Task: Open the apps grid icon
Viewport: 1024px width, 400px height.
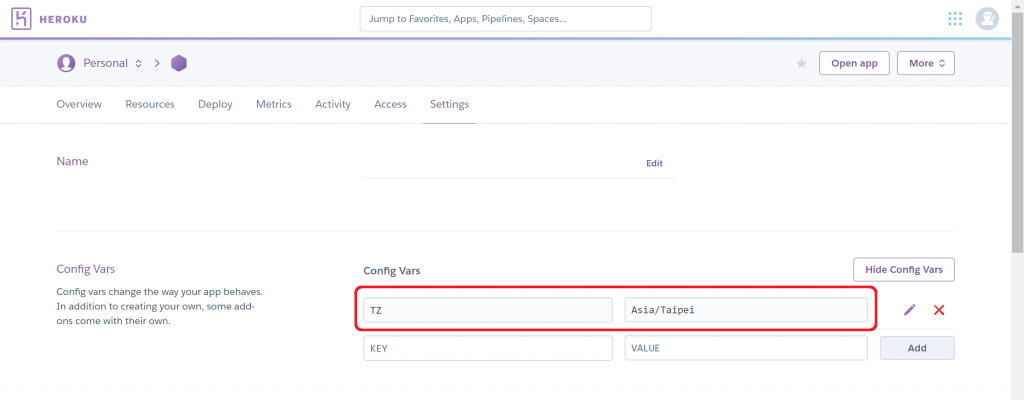Action: point(955,19)
